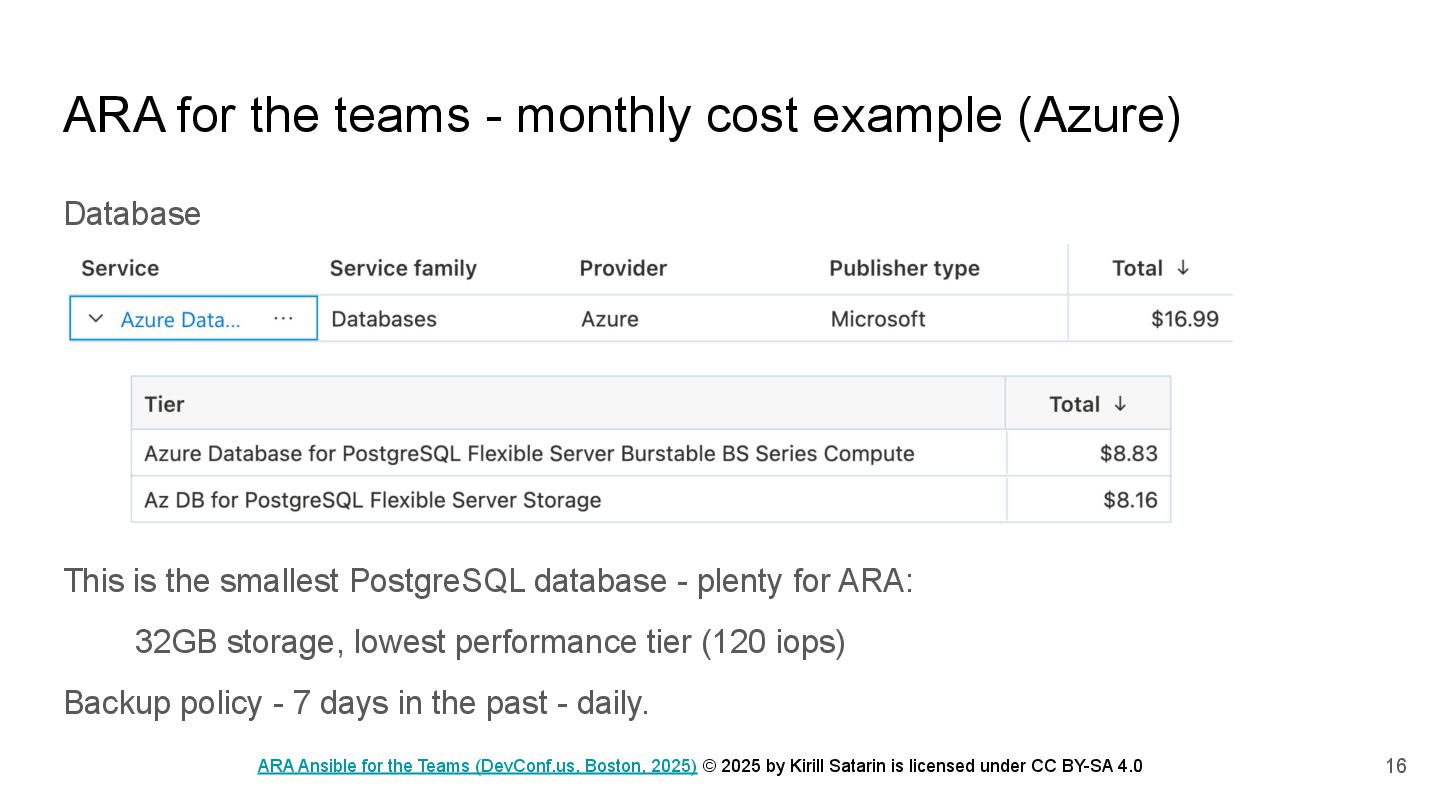Click the $8.16 storage cost cell
This screenshot has width=1440, height=810.
pyautogui.click(x=1130, y=500)
